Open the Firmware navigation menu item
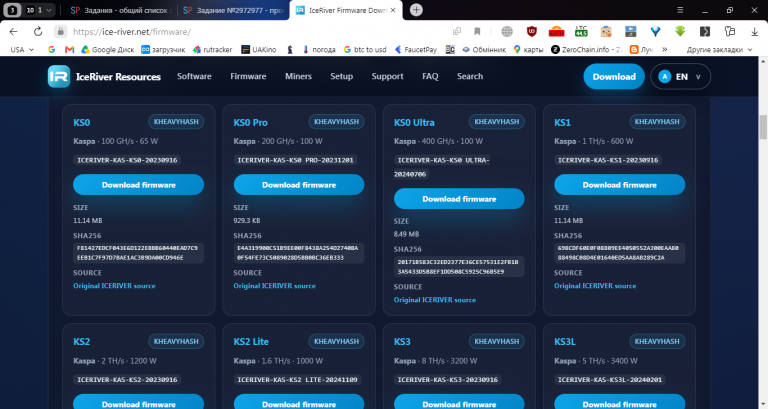 tap(248, 76)
